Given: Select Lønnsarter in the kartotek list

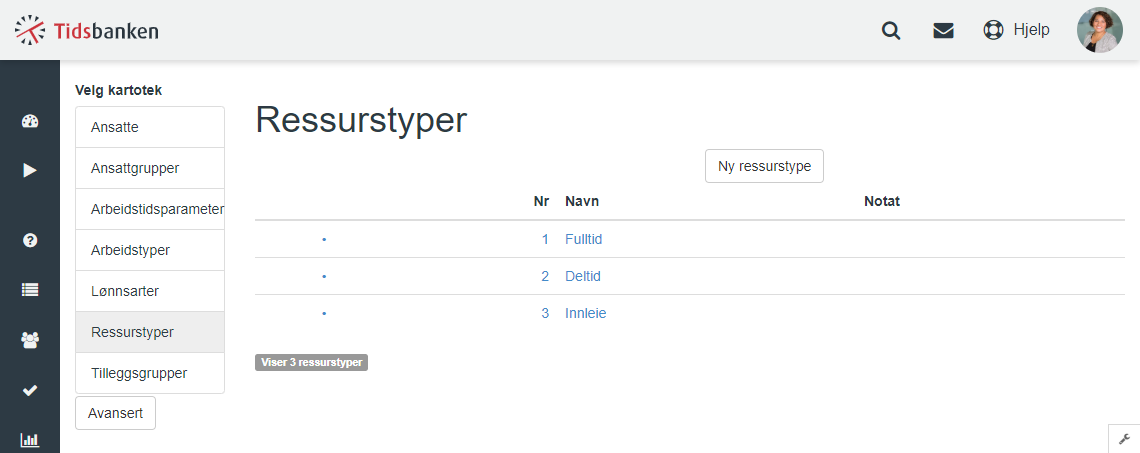Looking at the screenshot, I should (150, 292).
